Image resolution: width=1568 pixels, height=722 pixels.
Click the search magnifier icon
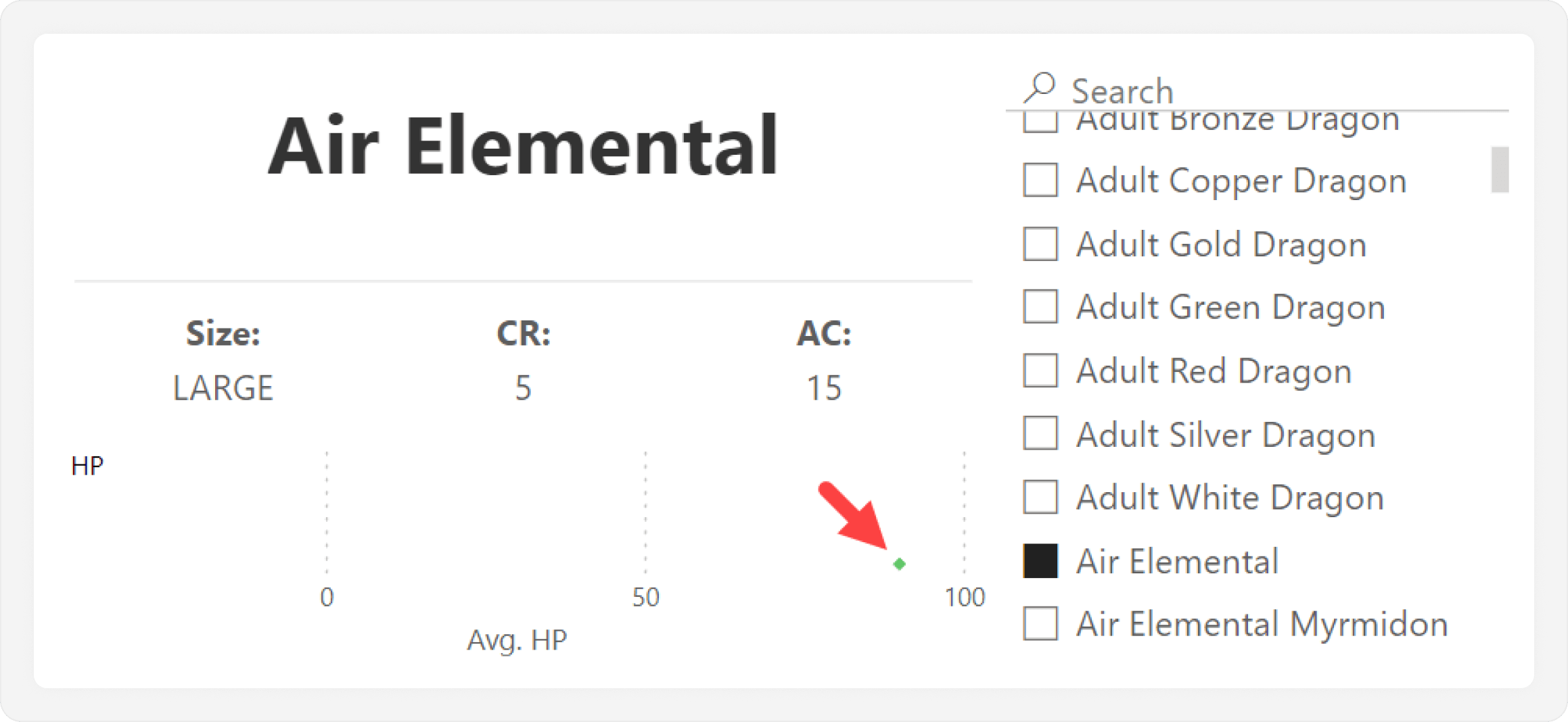pos(1040,88)
